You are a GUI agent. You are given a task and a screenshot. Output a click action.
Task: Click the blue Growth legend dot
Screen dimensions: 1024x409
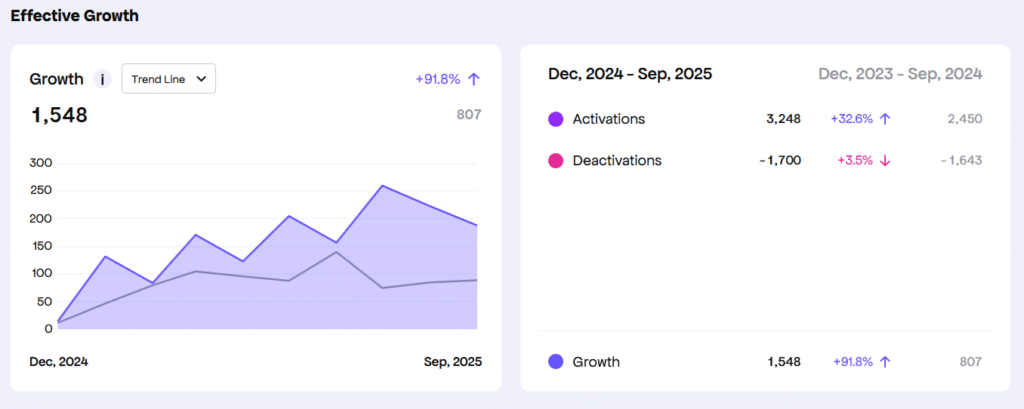pos(556,362)
